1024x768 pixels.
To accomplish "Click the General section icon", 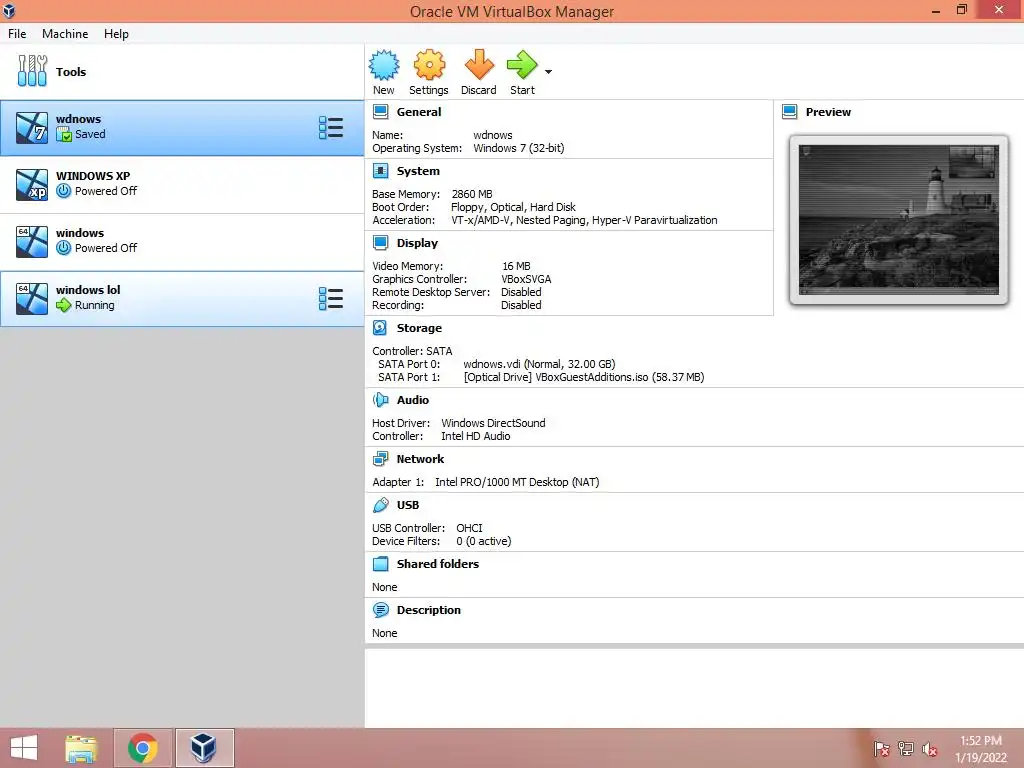I will pos(380,112).
